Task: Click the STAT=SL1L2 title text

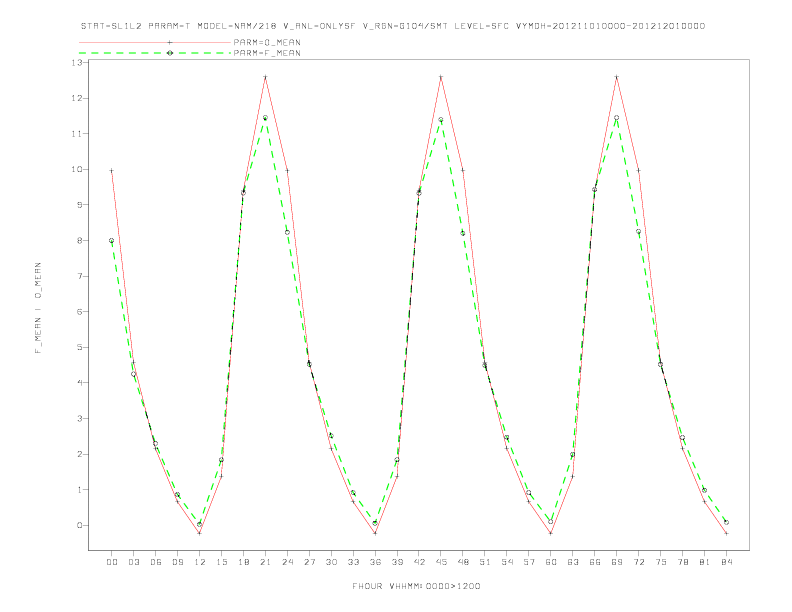Action: [x=111, y=26]
